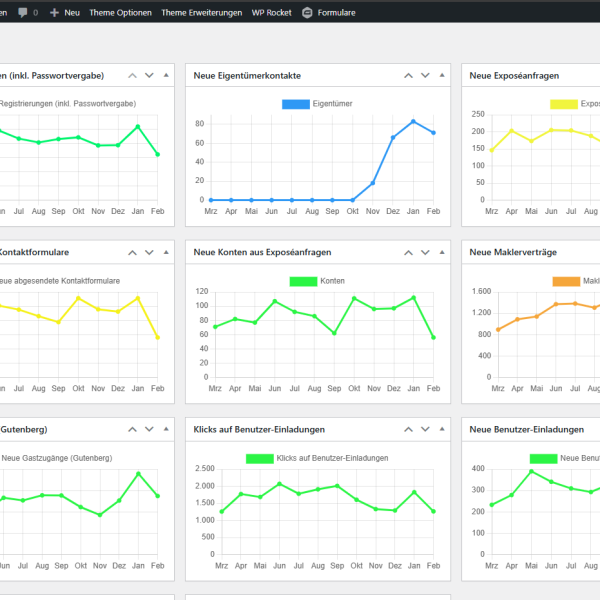Screen dimensions: 600x600
Task: Collapse the Passwortvergabe registrations panel
Action: pos(166,75)
